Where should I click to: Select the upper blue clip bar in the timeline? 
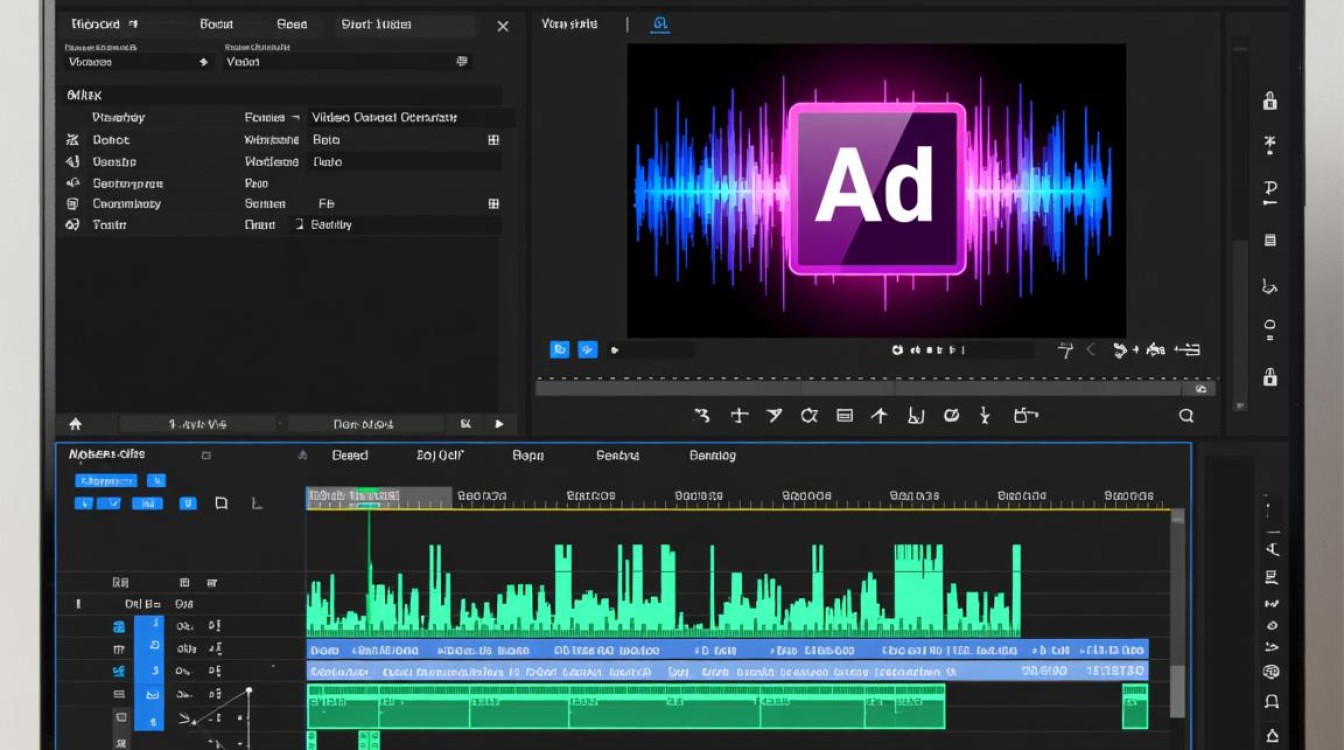pyautogui.click(x=727, y=650)
